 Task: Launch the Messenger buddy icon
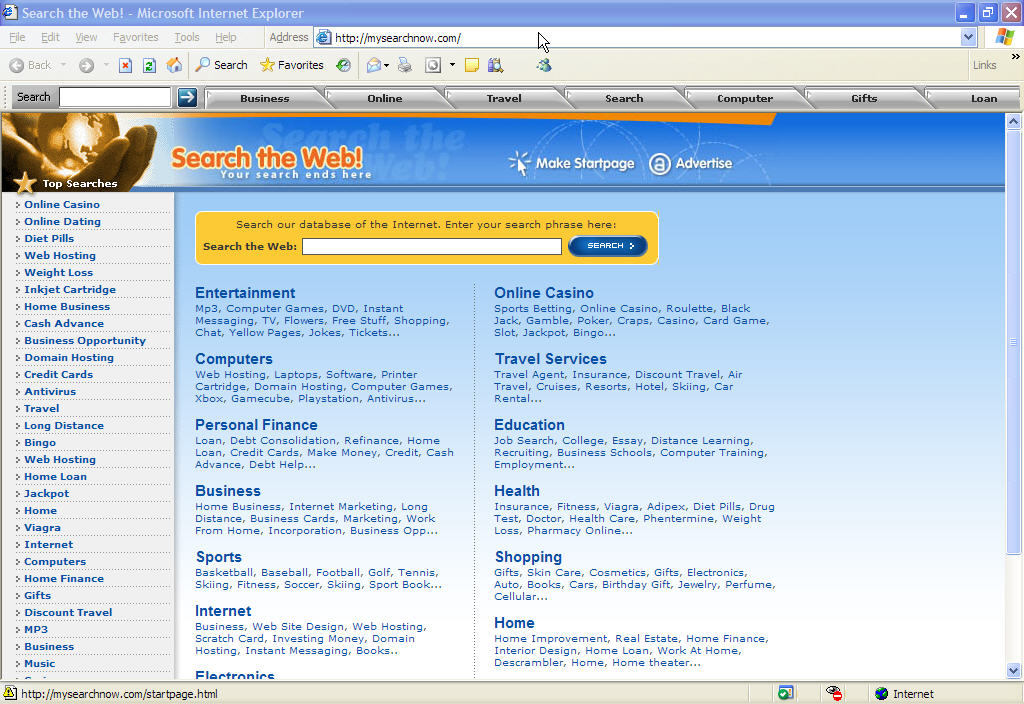(544, 65)
